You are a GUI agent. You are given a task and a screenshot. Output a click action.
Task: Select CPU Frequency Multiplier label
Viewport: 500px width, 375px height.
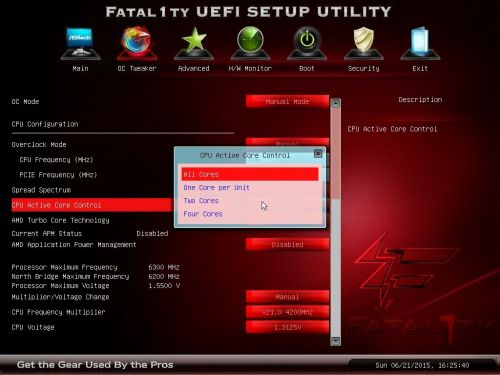(58, 312)
